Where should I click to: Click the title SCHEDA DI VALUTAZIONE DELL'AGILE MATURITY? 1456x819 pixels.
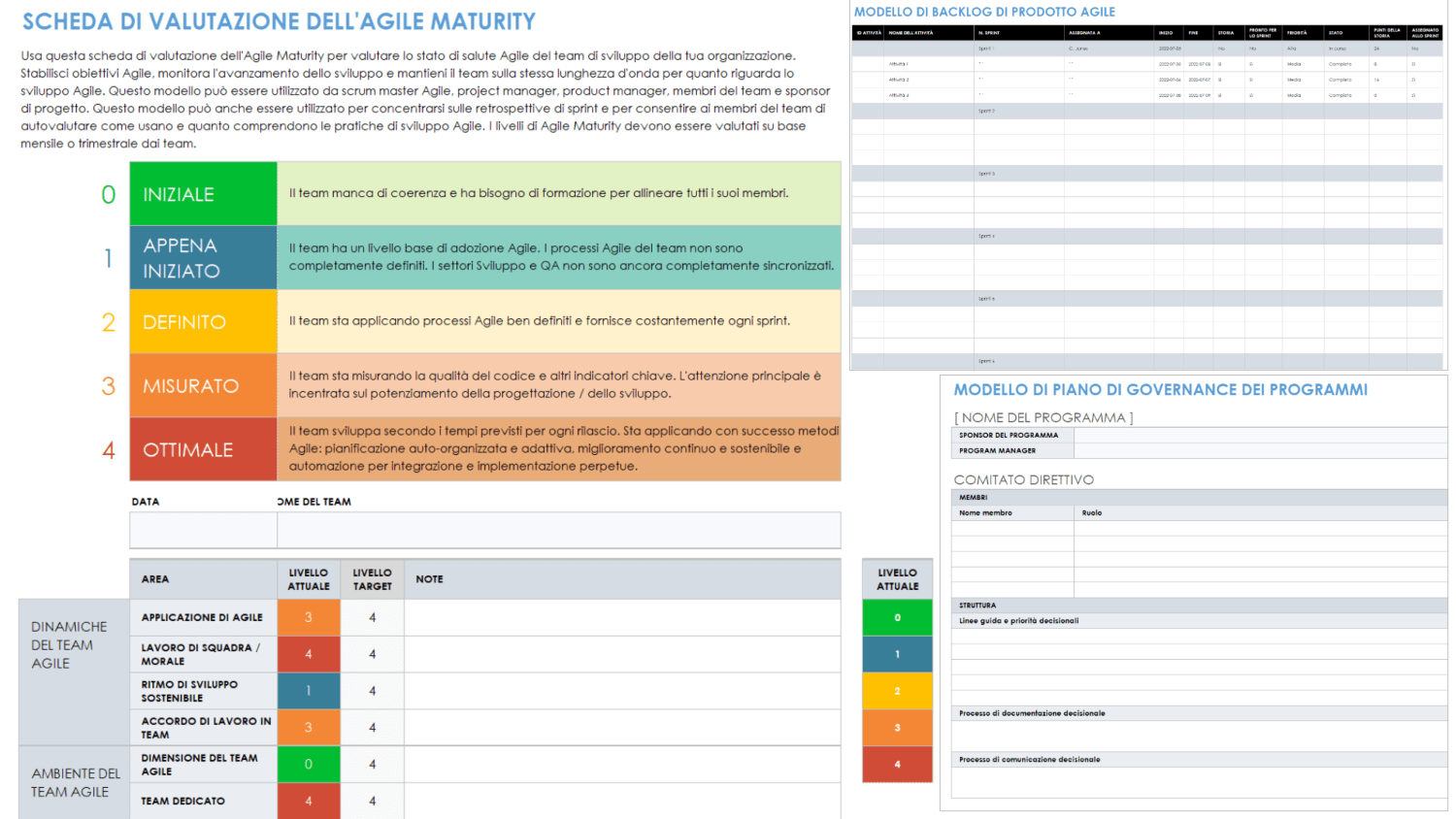[x=279, y=21]
